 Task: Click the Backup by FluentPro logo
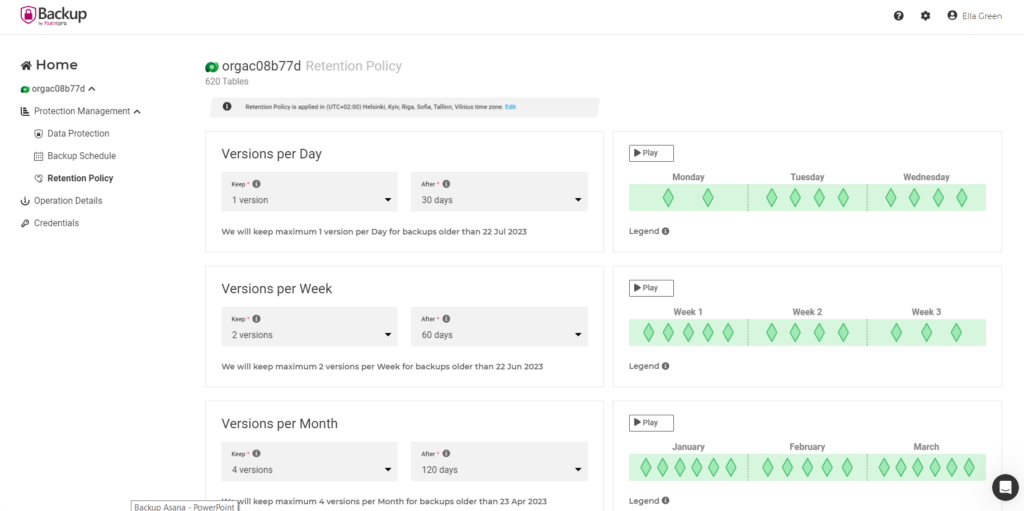coord(54,16)
